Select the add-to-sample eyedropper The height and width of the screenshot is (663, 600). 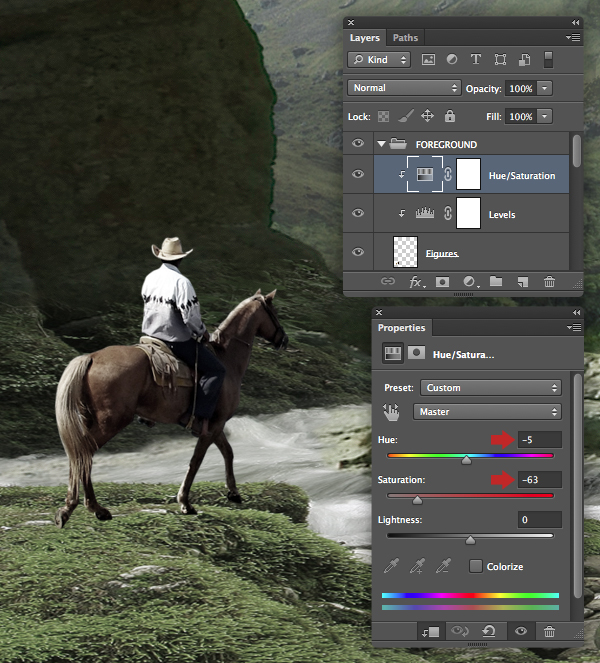click(417, 566)
